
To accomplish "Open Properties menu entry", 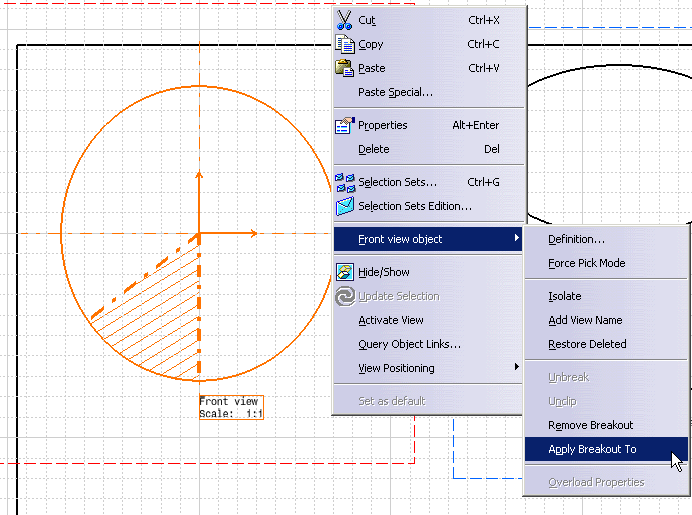I will 428,125.
